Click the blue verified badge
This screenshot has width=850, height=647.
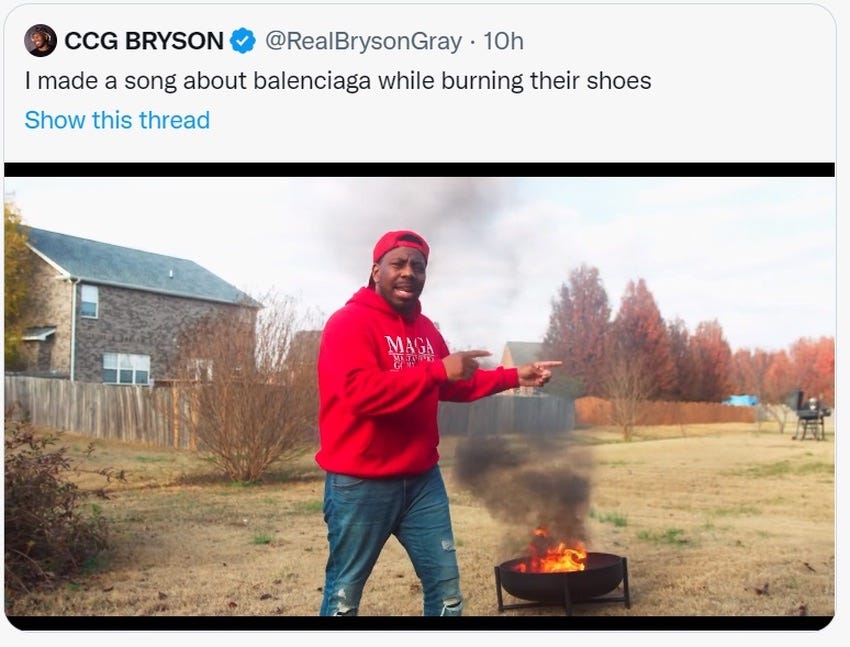[x=243, y=41]
